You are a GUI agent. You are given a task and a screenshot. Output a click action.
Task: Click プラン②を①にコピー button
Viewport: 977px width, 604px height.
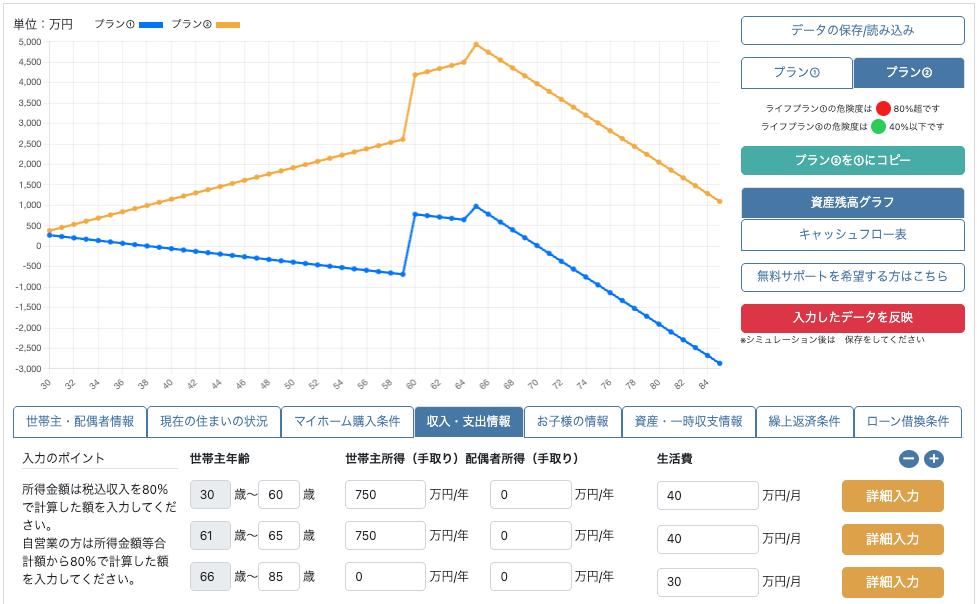[852, 159]
